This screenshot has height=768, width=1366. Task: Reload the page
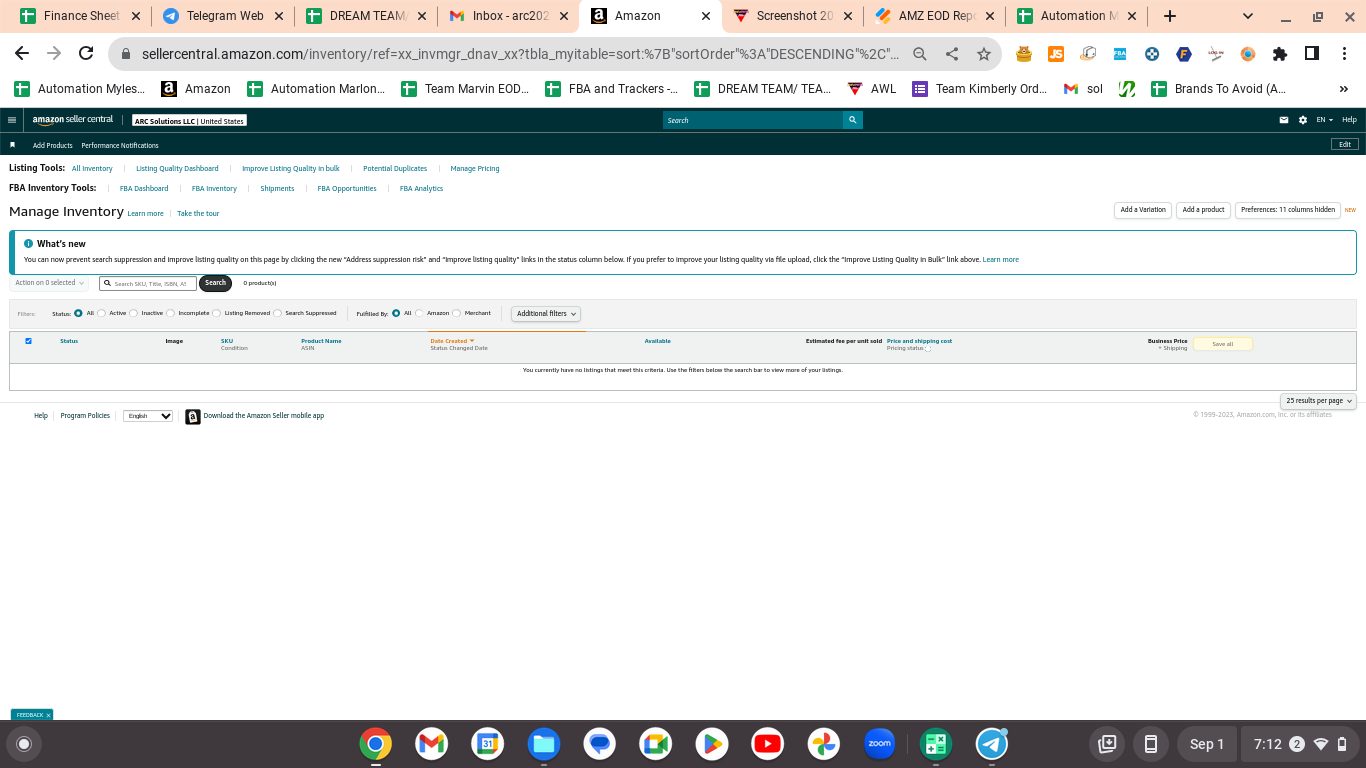pyautogui.click(x=86, y=54)
